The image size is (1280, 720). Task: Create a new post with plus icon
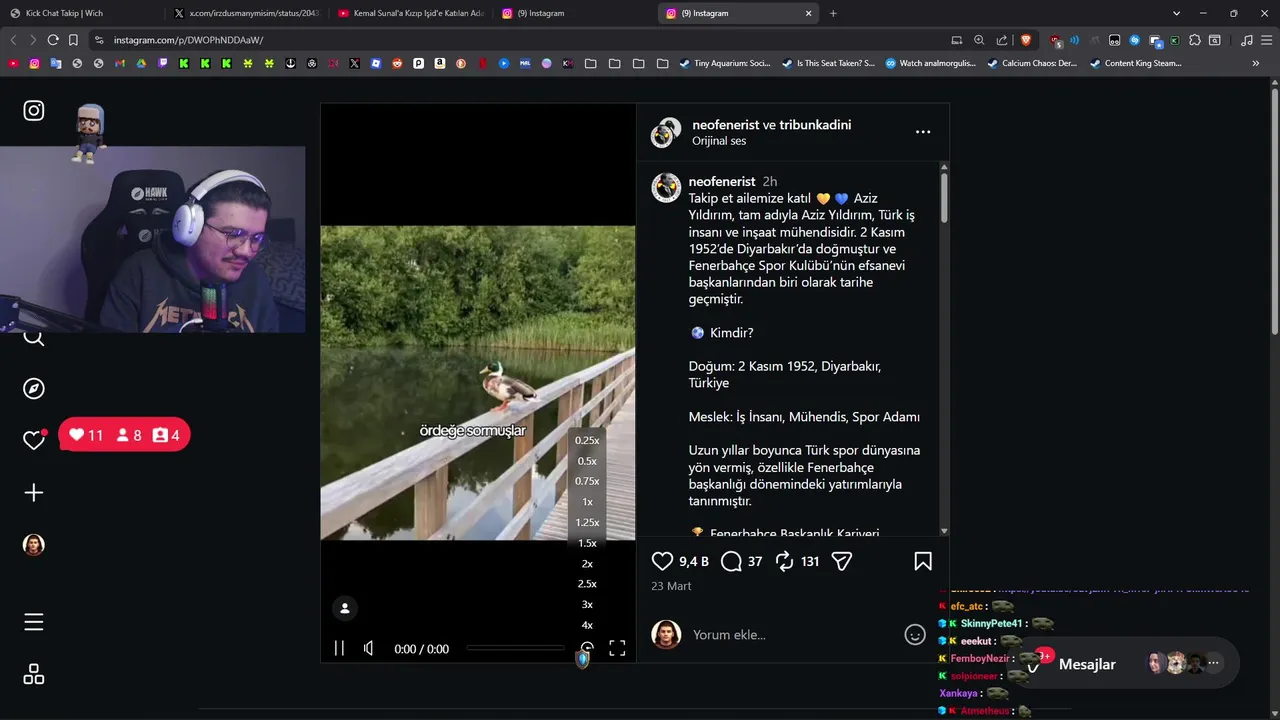[34, 493]
